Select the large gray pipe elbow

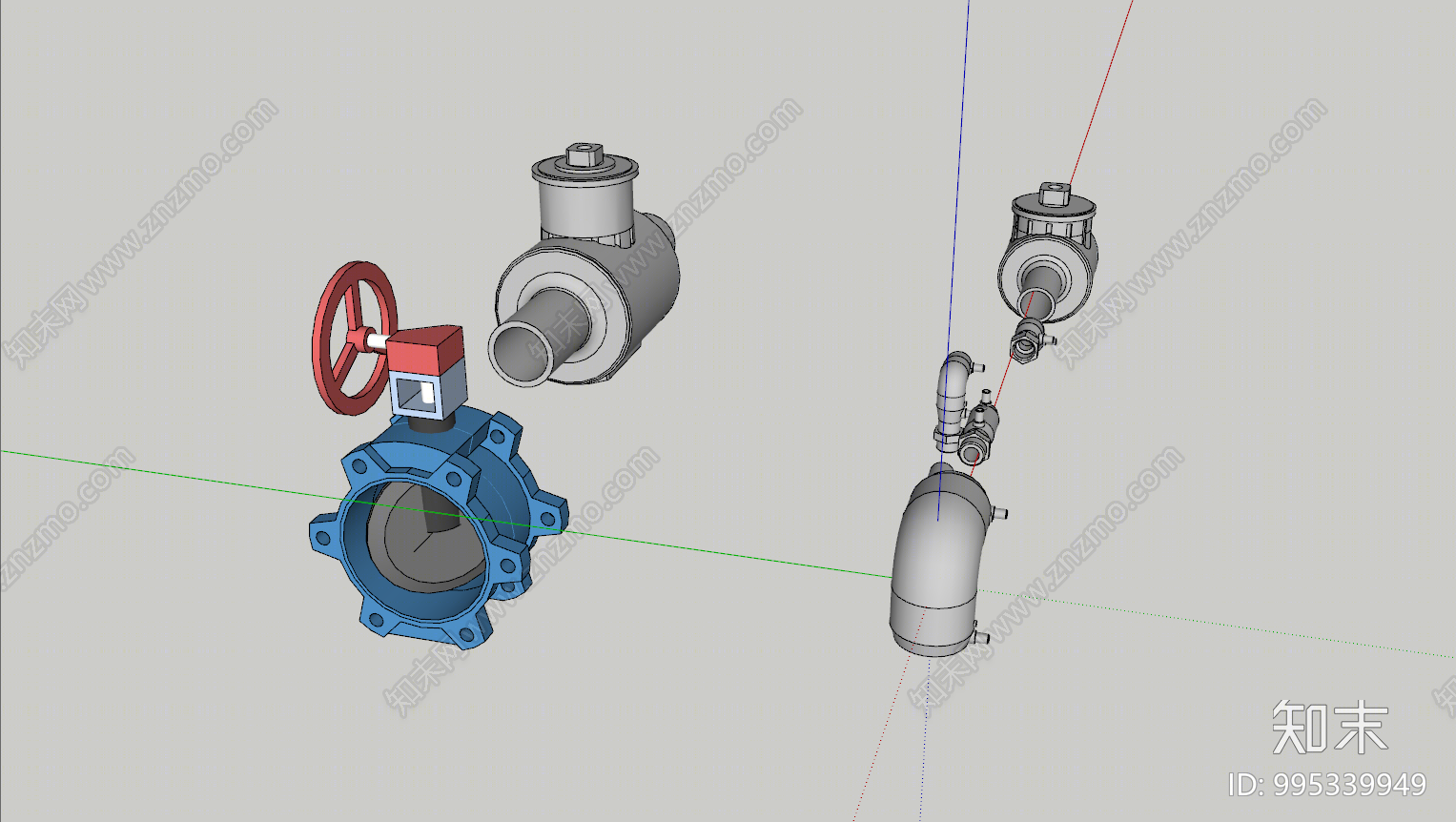(939, 562)
